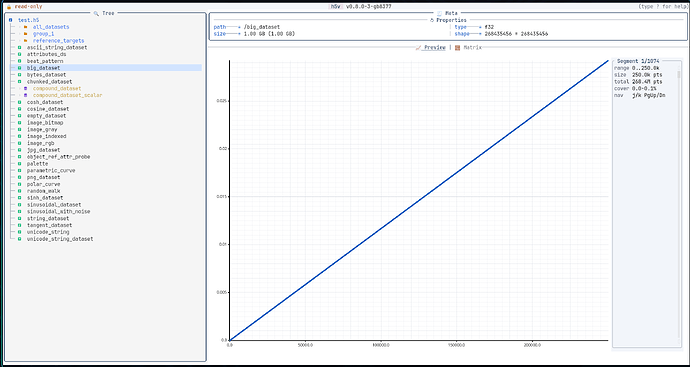Click the green icon of image_bitmap
The width and height of the screenshot is (690, 367).
click(20, 122)
